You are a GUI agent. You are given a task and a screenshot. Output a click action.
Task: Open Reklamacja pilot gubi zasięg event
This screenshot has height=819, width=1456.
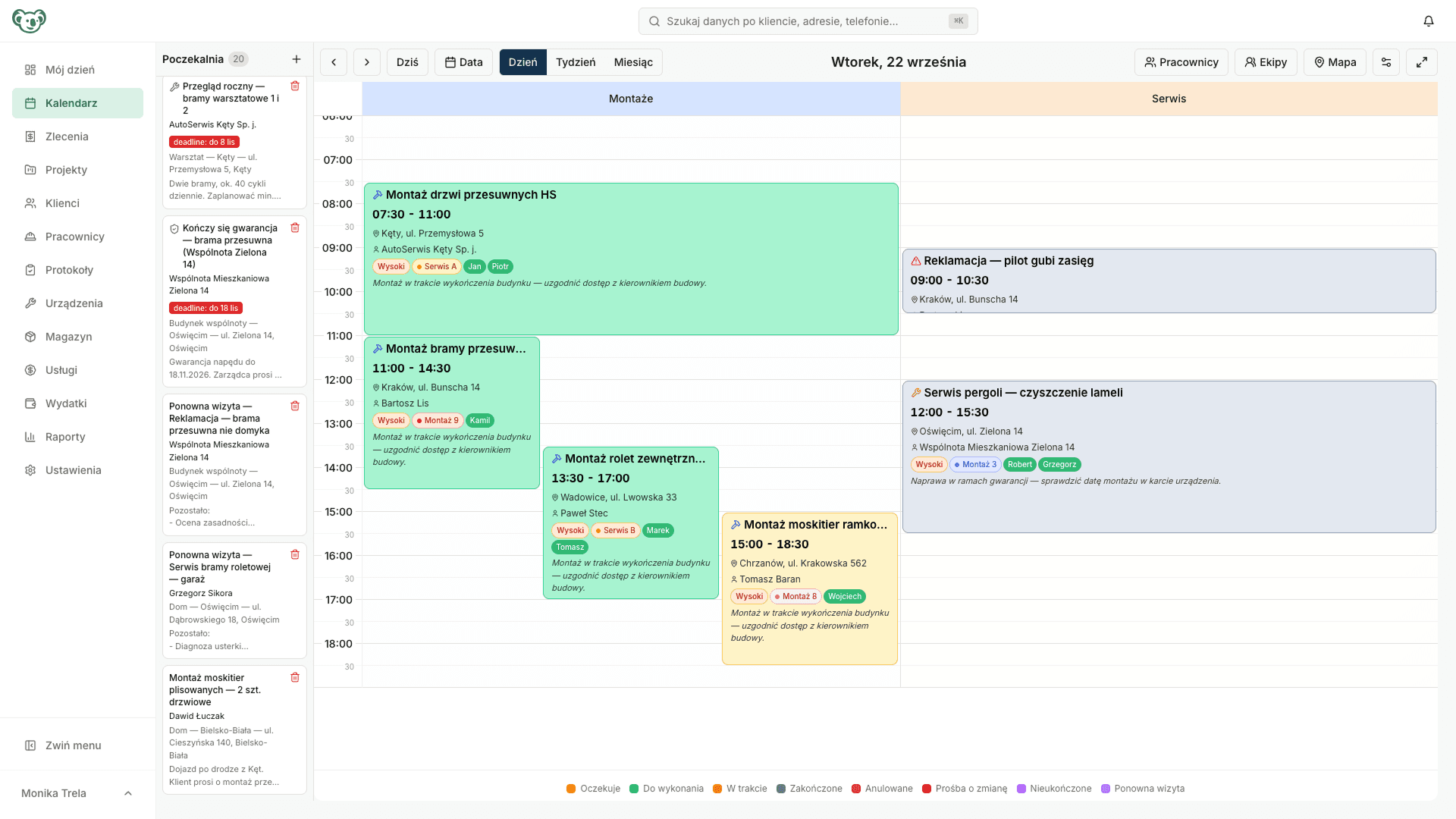(1169, 281)
